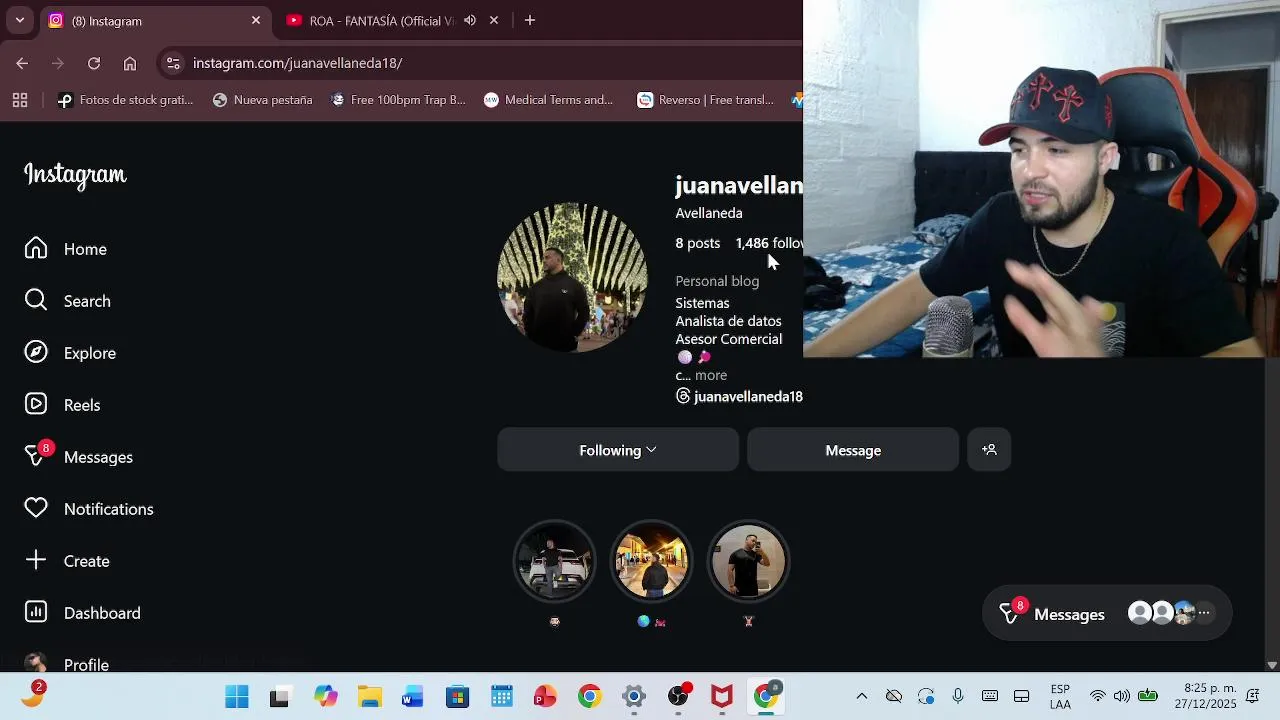
Task: Show hidden tray icons chevron
Action: (862, 697)
